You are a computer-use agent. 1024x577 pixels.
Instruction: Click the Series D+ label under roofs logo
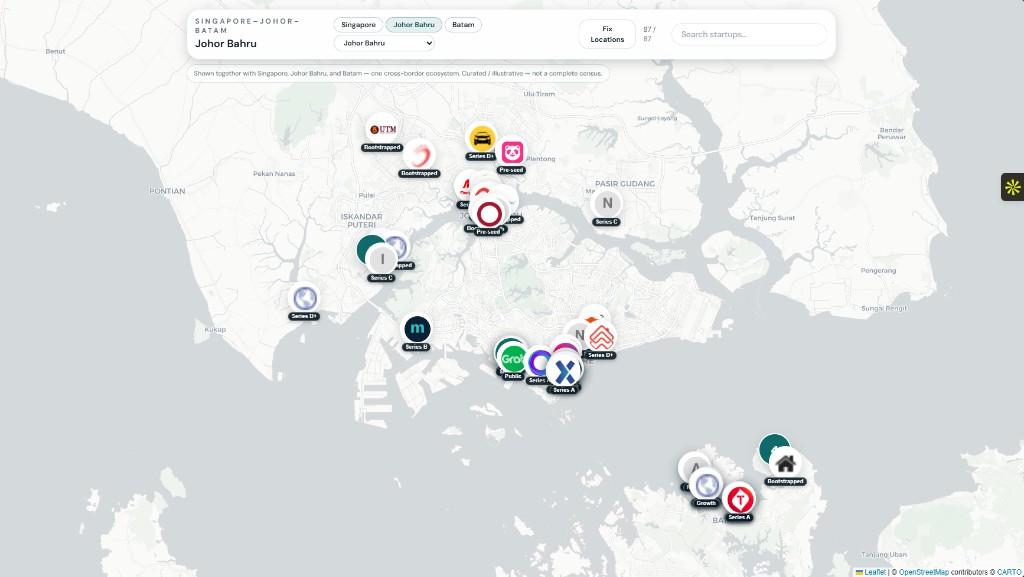tap(601, 356)
